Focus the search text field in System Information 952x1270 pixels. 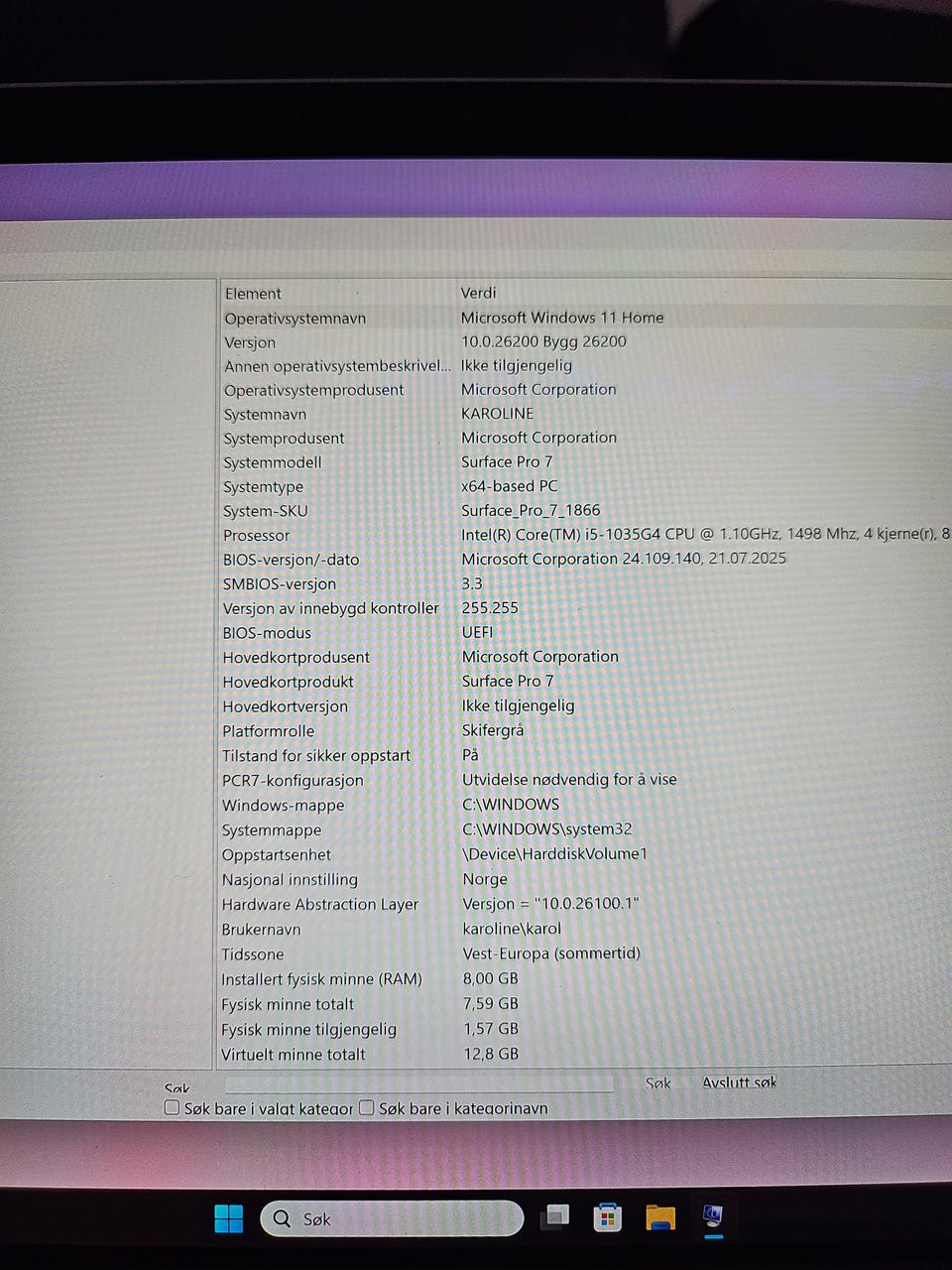(x=419, y=1083)
